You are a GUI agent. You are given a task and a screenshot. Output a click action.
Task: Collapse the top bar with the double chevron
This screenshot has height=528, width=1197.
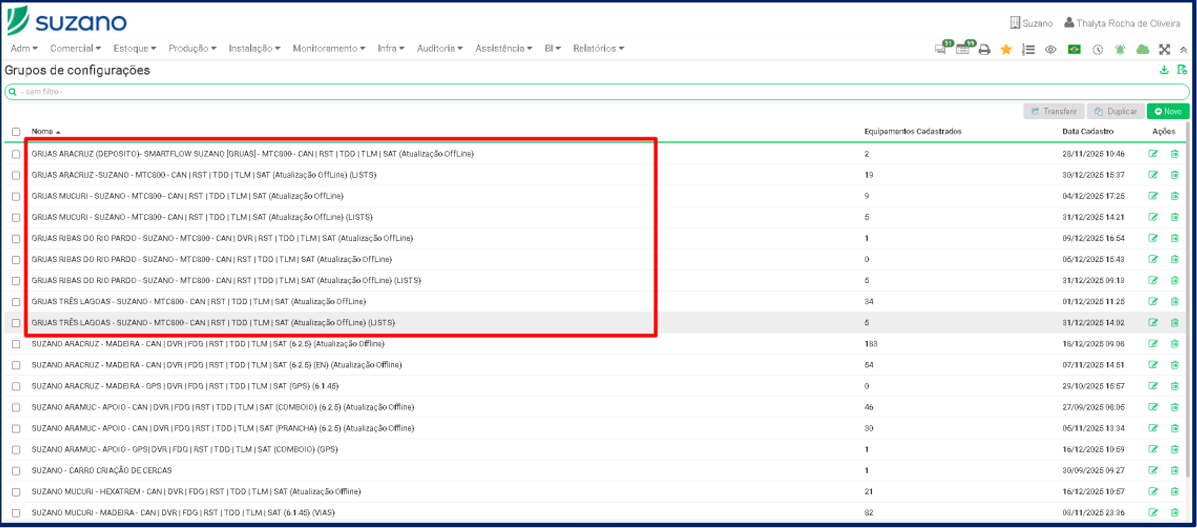[x=1184, y=49]
